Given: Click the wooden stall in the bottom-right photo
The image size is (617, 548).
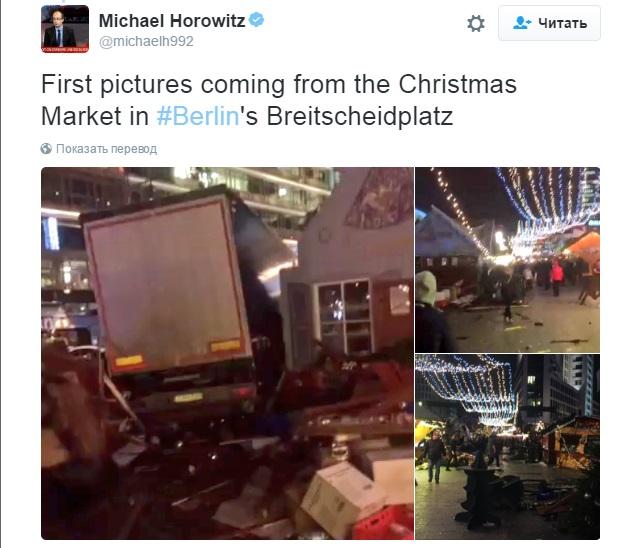Looking at the screenshot, I should (571, 443).
